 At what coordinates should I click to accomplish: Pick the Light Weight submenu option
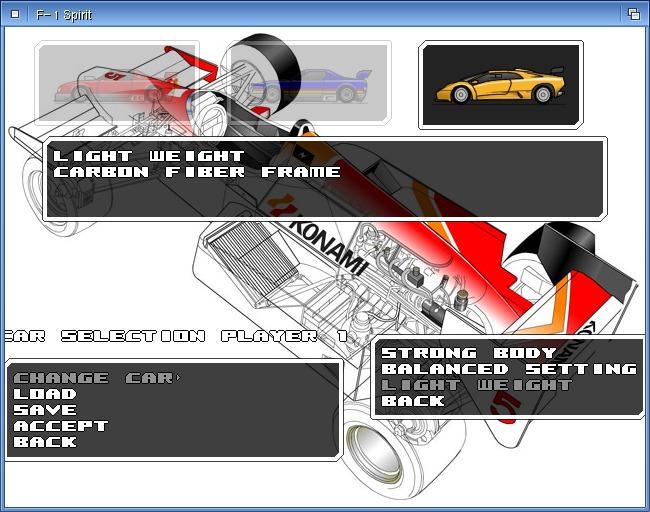(x=476, y=385)
